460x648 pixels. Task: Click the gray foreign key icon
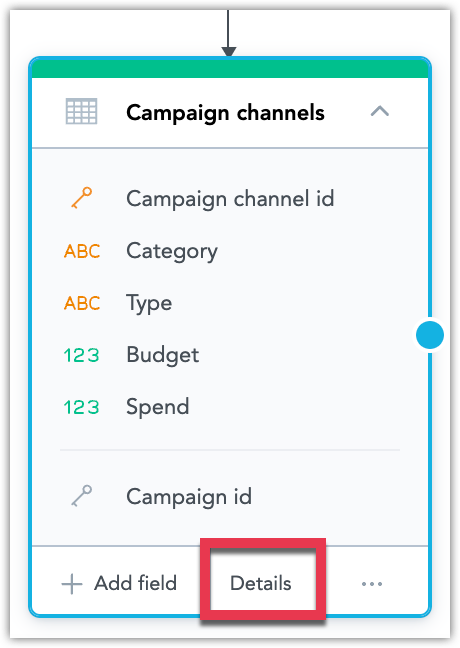tap(81, 496)
